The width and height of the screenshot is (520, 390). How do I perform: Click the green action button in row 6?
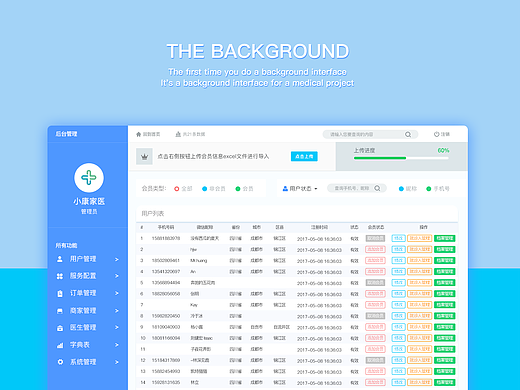[445, 294]
